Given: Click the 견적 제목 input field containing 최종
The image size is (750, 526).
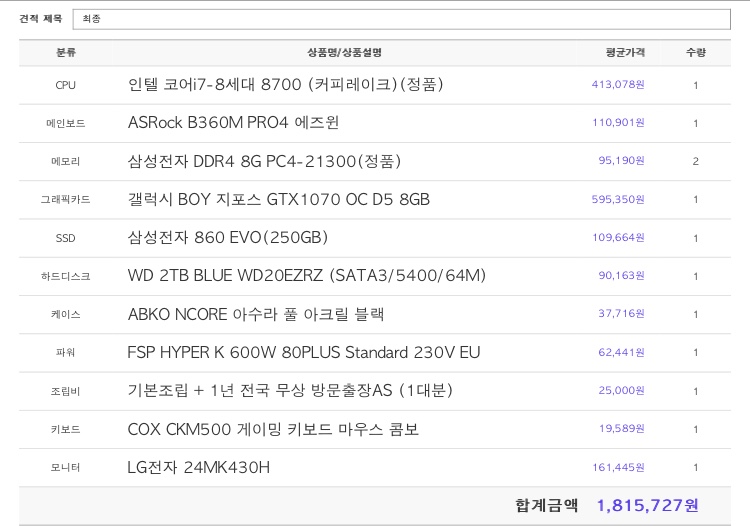Looking at the screenshot, I should [400, 19].
